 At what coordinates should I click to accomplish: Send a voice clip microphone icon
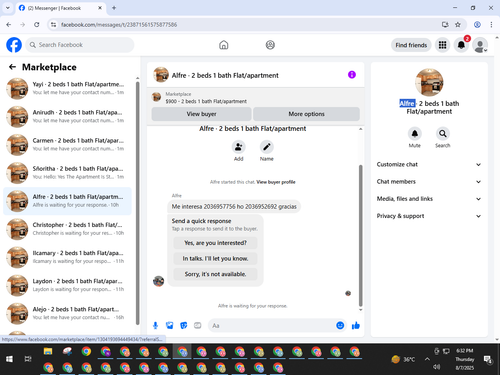click(155, 325)
